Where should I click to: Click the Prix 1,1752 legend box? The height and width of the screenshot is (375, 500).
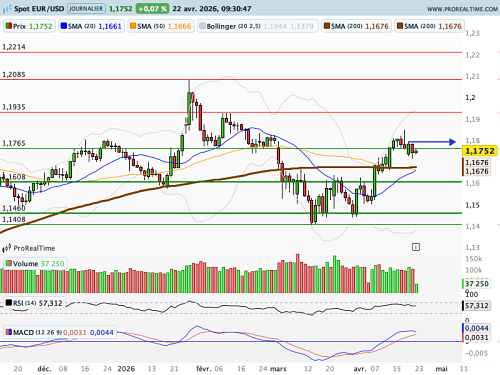click(x=29, y=26)
